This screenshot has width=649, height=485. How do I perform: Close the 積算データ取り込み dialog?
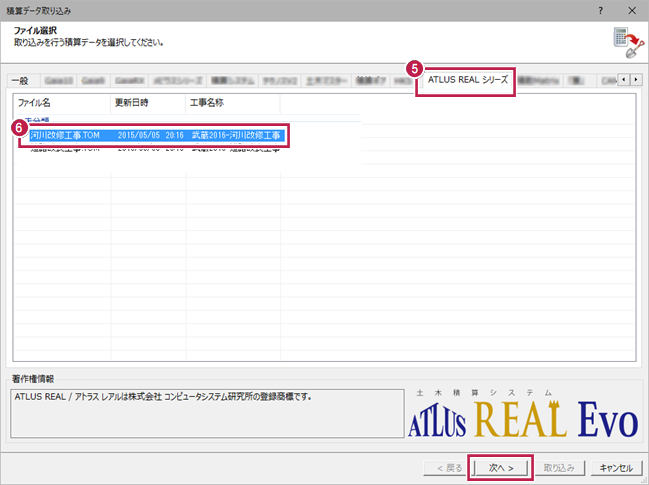pyautogui.click(x=632, y=11)
